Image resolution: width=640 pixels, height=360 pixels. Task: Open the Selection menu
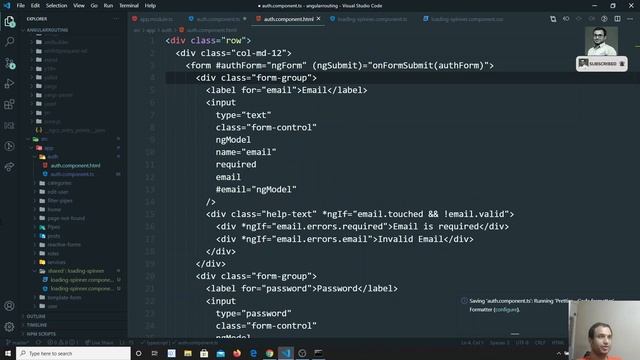coord(56,6)
